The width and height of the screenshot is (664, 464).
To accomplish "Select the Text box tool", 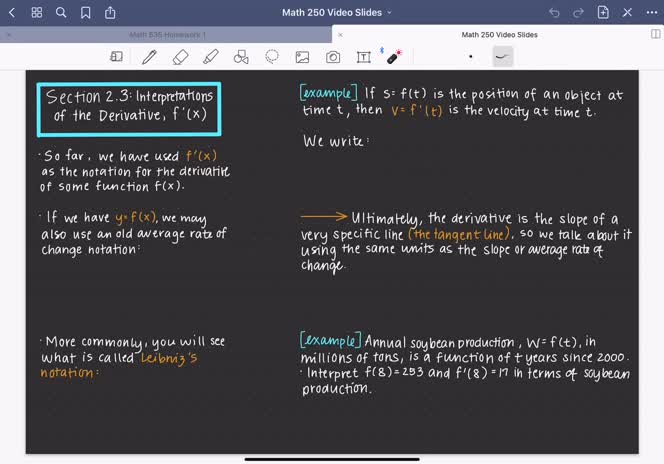I will pos(364,57).
